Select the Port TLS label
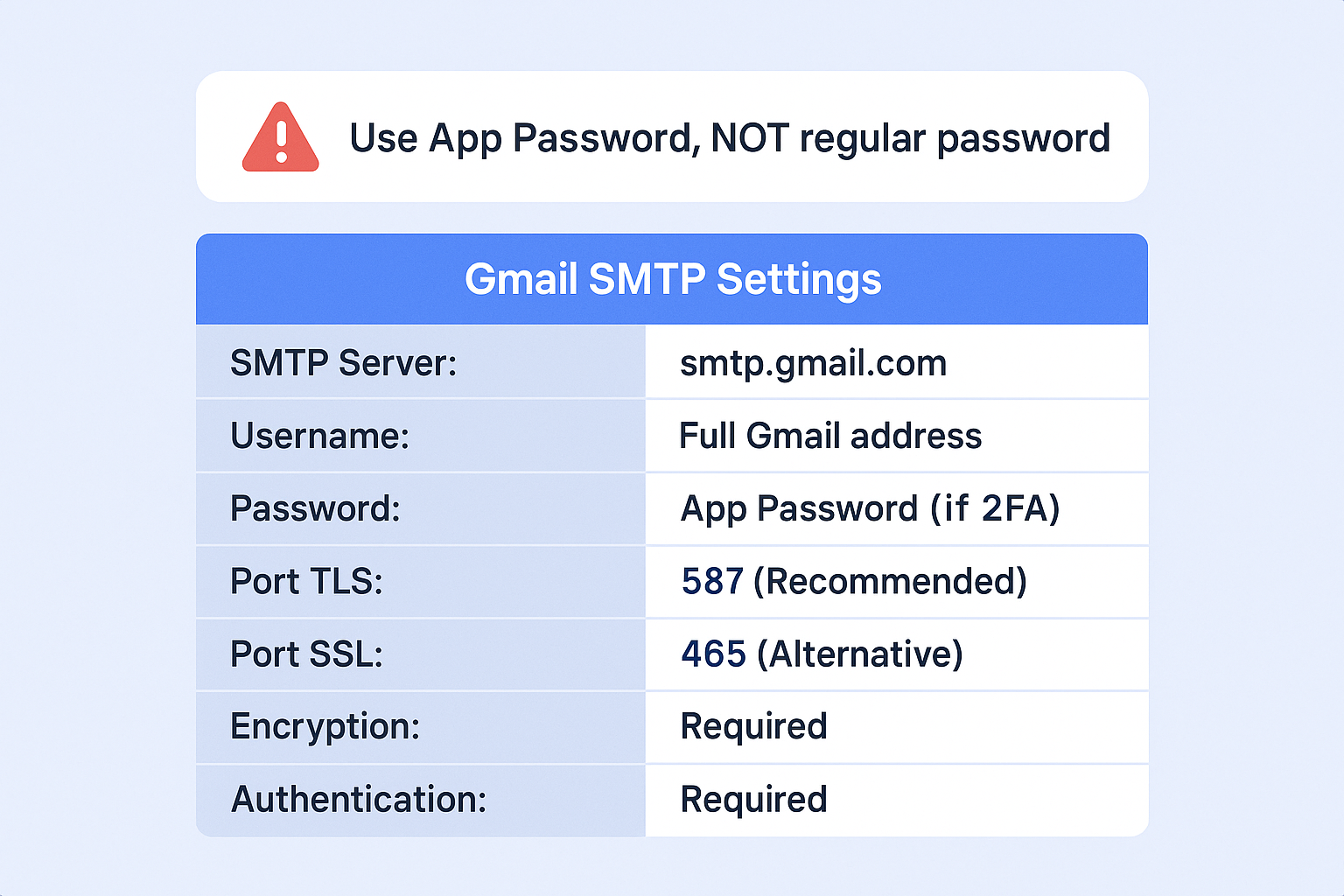The image size is (1344, 896). (x=306, y=581)
